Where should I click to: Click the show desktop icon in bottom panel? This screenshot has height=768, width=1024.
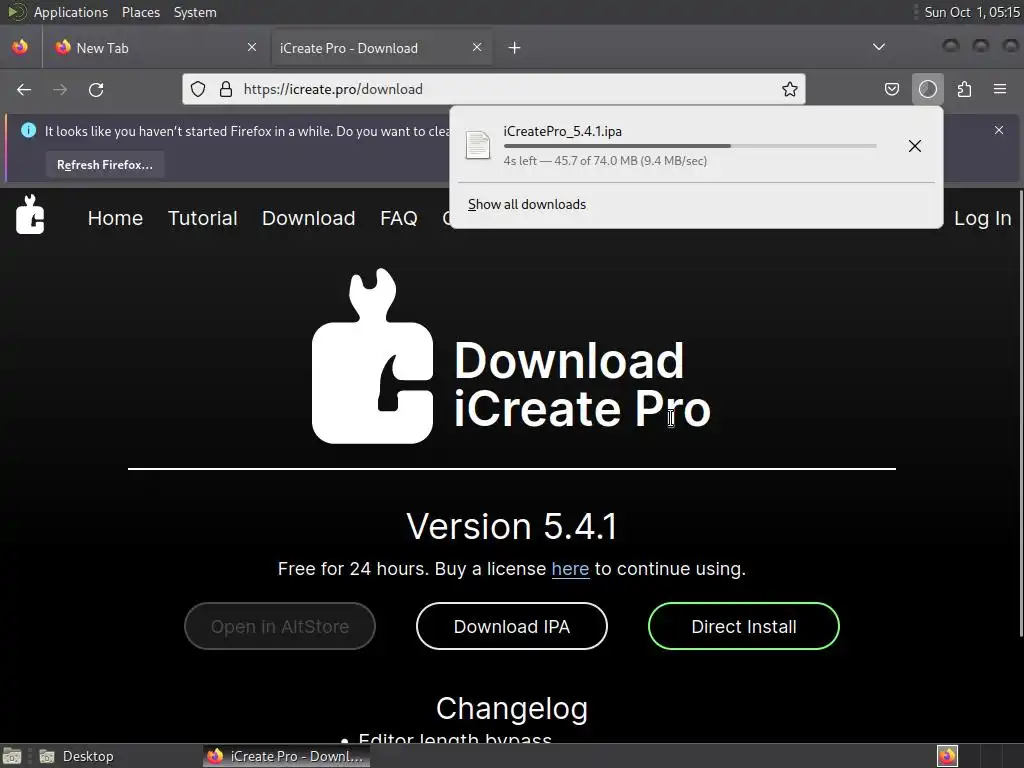(12, 756)
